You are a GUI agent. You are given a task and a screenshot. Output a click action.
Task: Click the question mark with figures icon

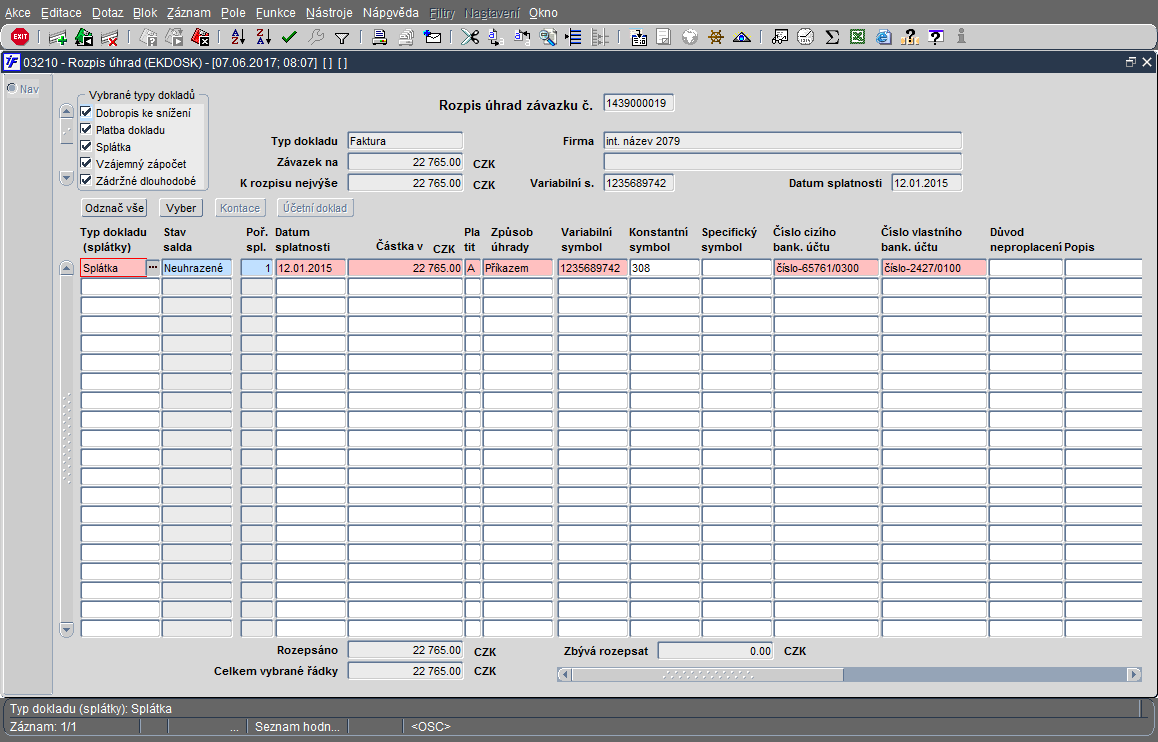(x=910, y=37)
